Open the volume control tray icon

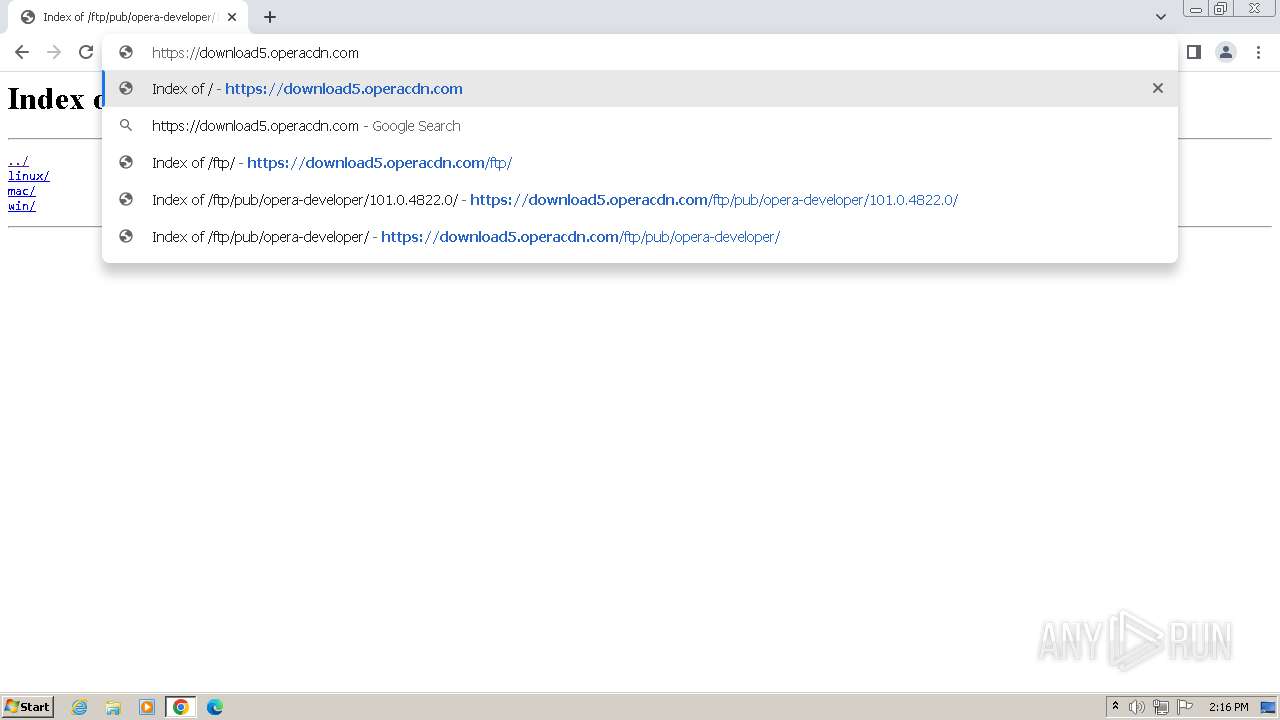pyautogui.click(x=1137, y=707)
